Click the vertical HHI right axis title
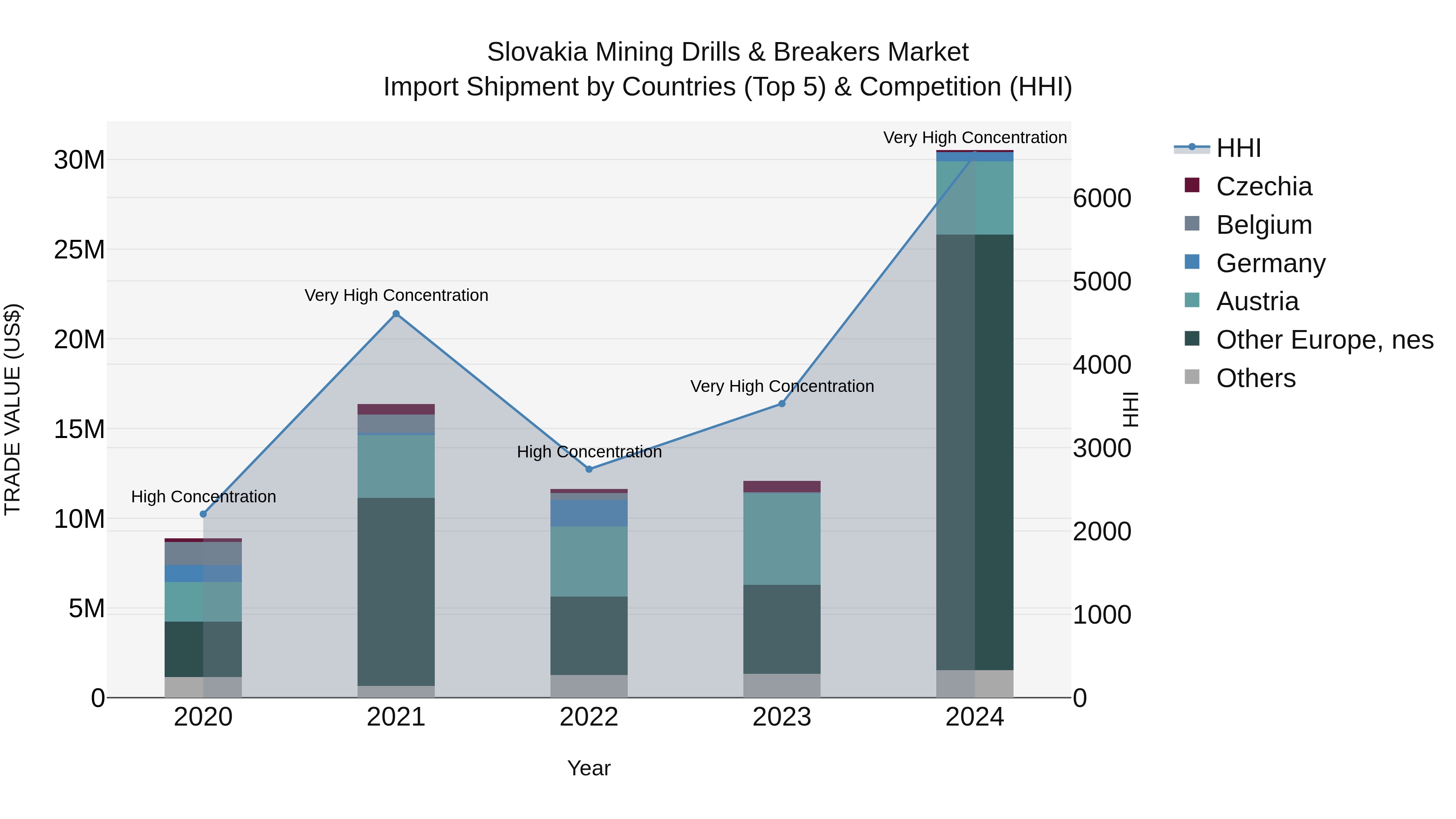 coord(1130,409)
